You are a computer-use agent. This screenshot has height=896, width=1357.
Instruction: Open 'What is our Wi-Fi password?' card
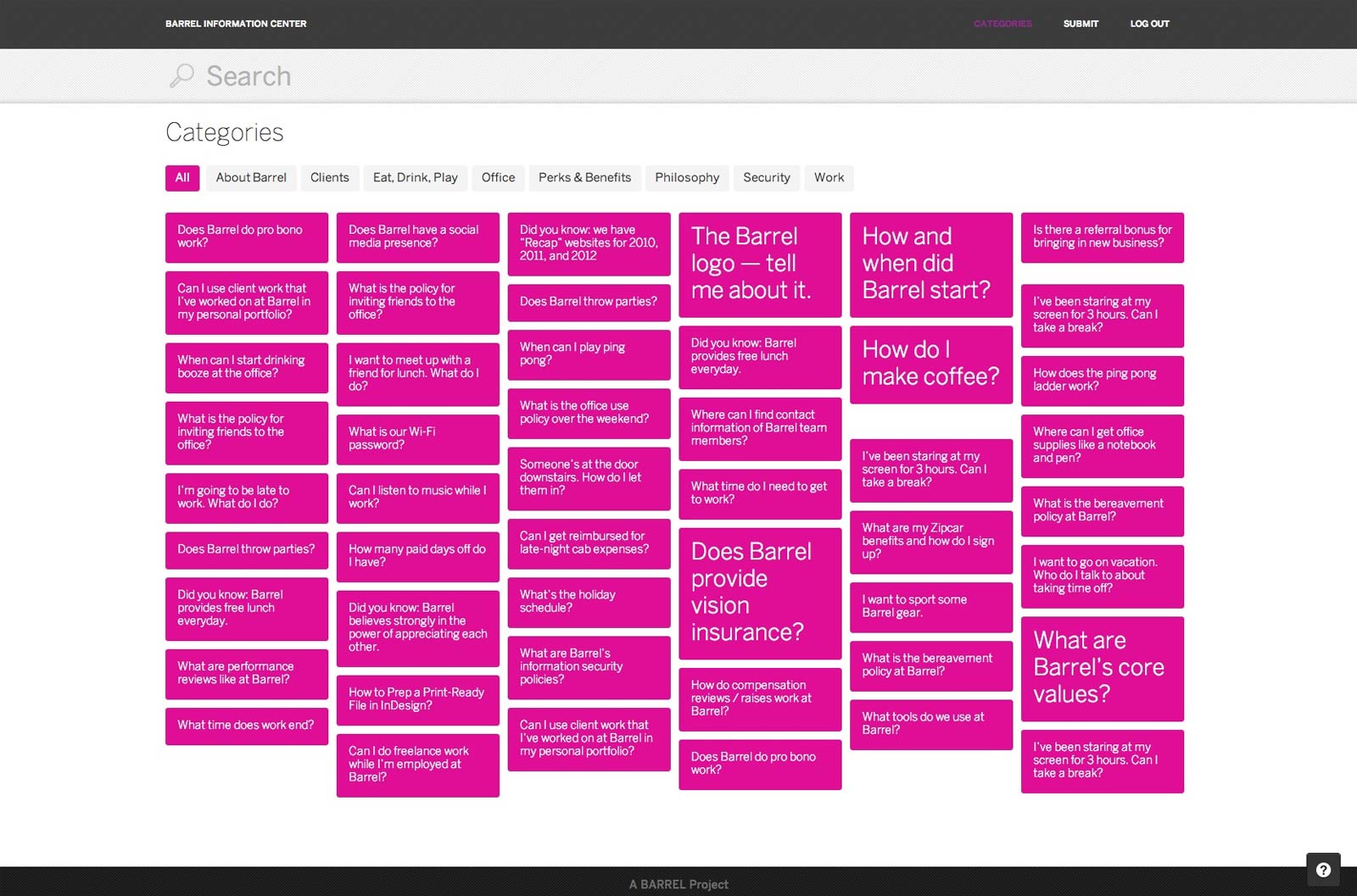pyautogui.click(x=418, y=439)
